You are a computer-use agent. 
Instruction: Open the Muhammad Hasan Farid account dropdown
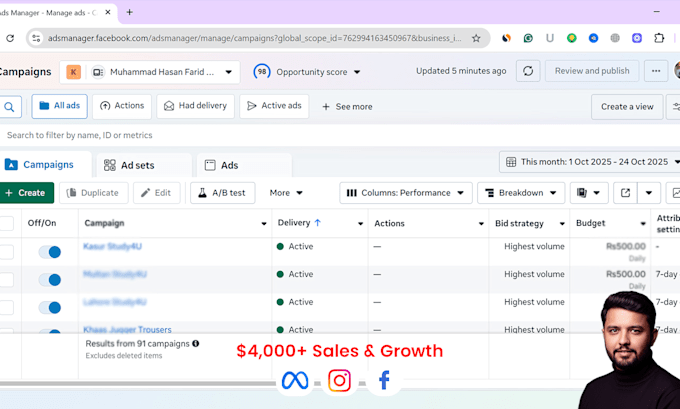150,72
